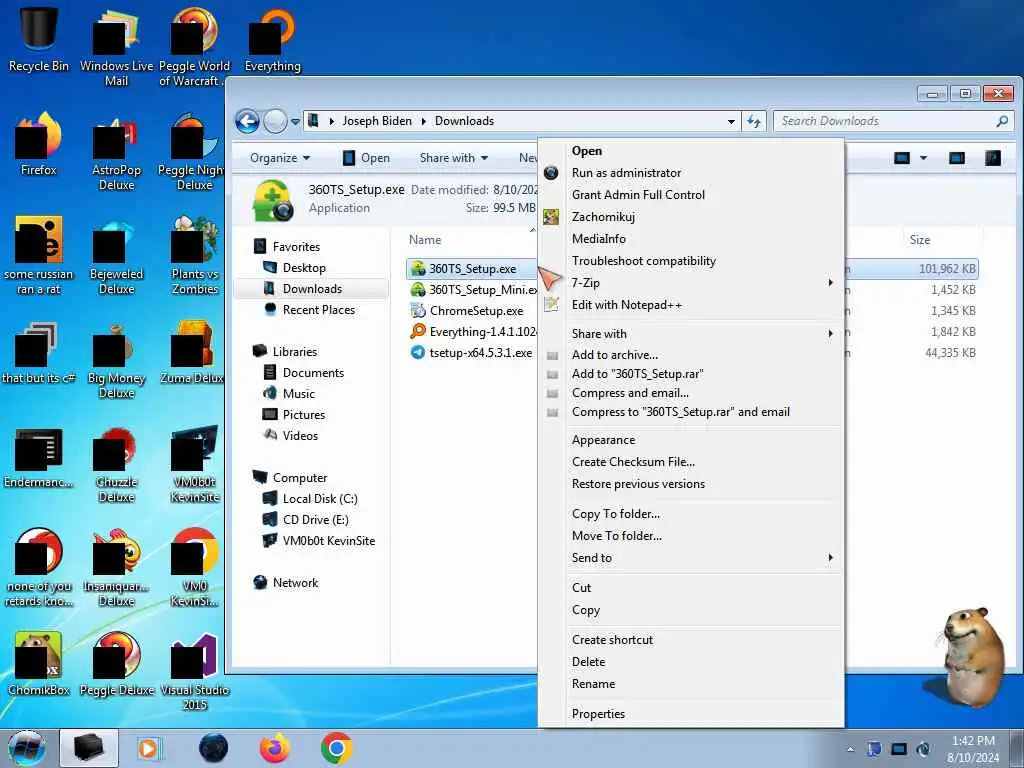Open the Recycle Bin desktop icon
The width and height of the screenshot is (1024, 768).
point(39,37)
